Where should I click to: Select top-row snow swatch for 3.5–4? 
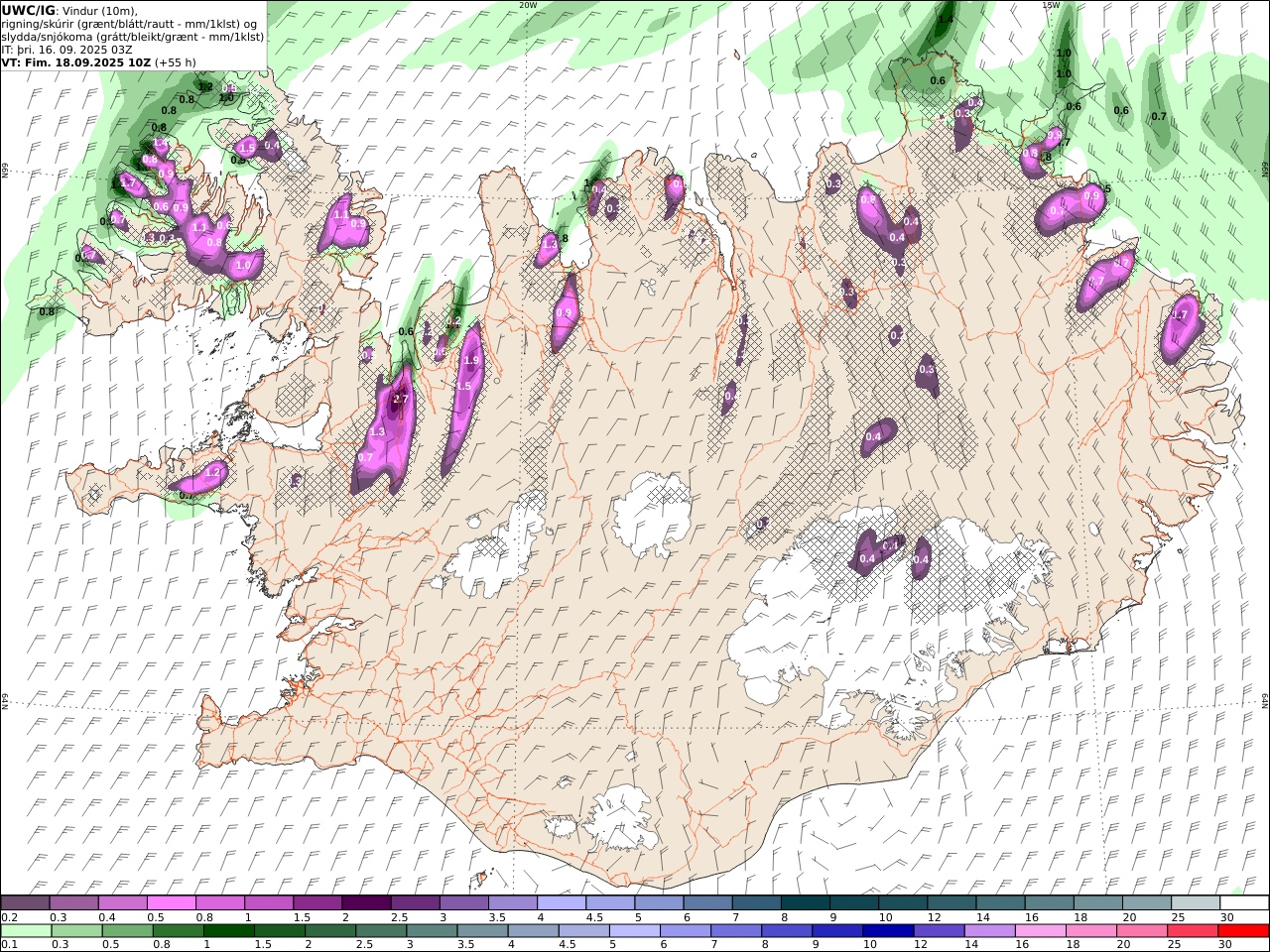[512, 902]
